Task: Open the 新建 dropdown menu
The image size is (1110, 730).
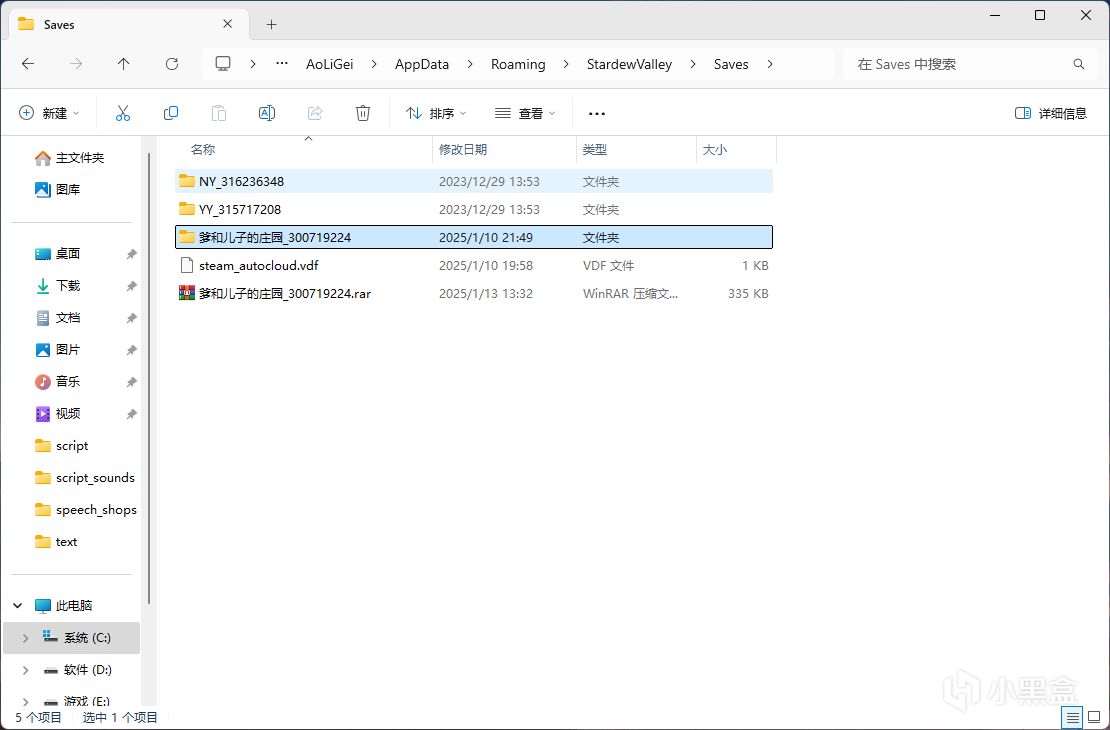Action: (x=49, y=113)
